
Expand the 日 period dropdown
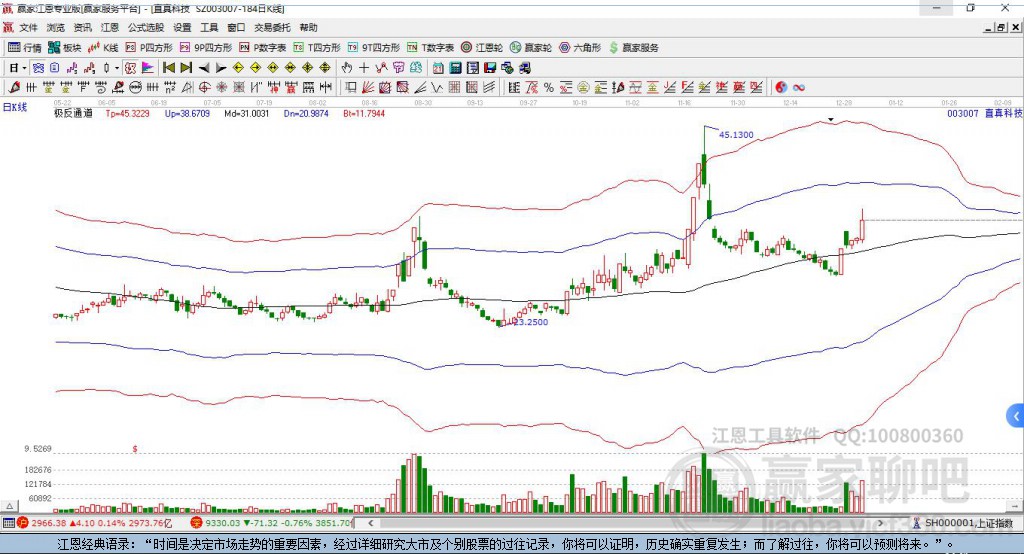(x=24, y=68)
